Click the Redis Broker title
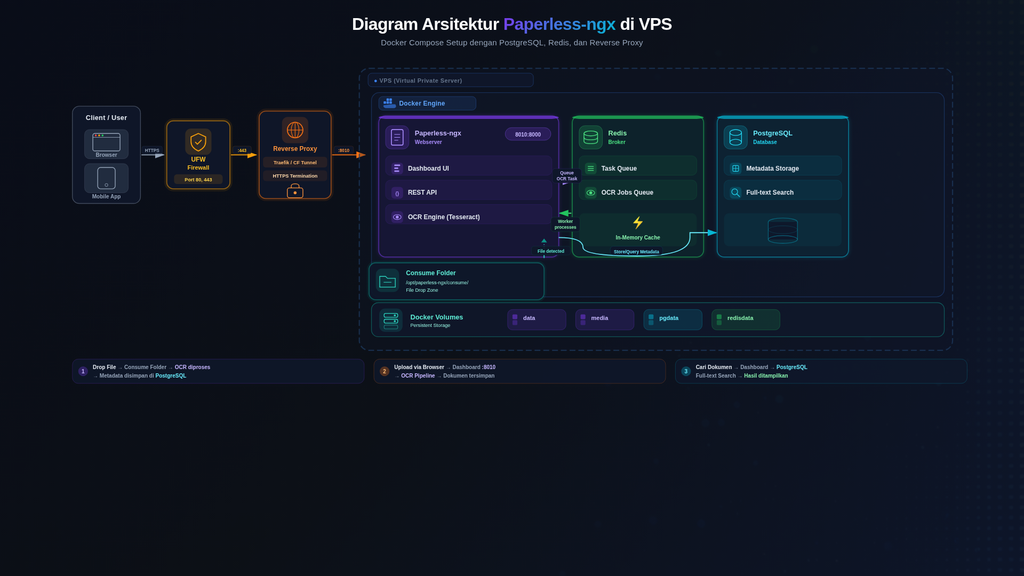 [617, 137]
